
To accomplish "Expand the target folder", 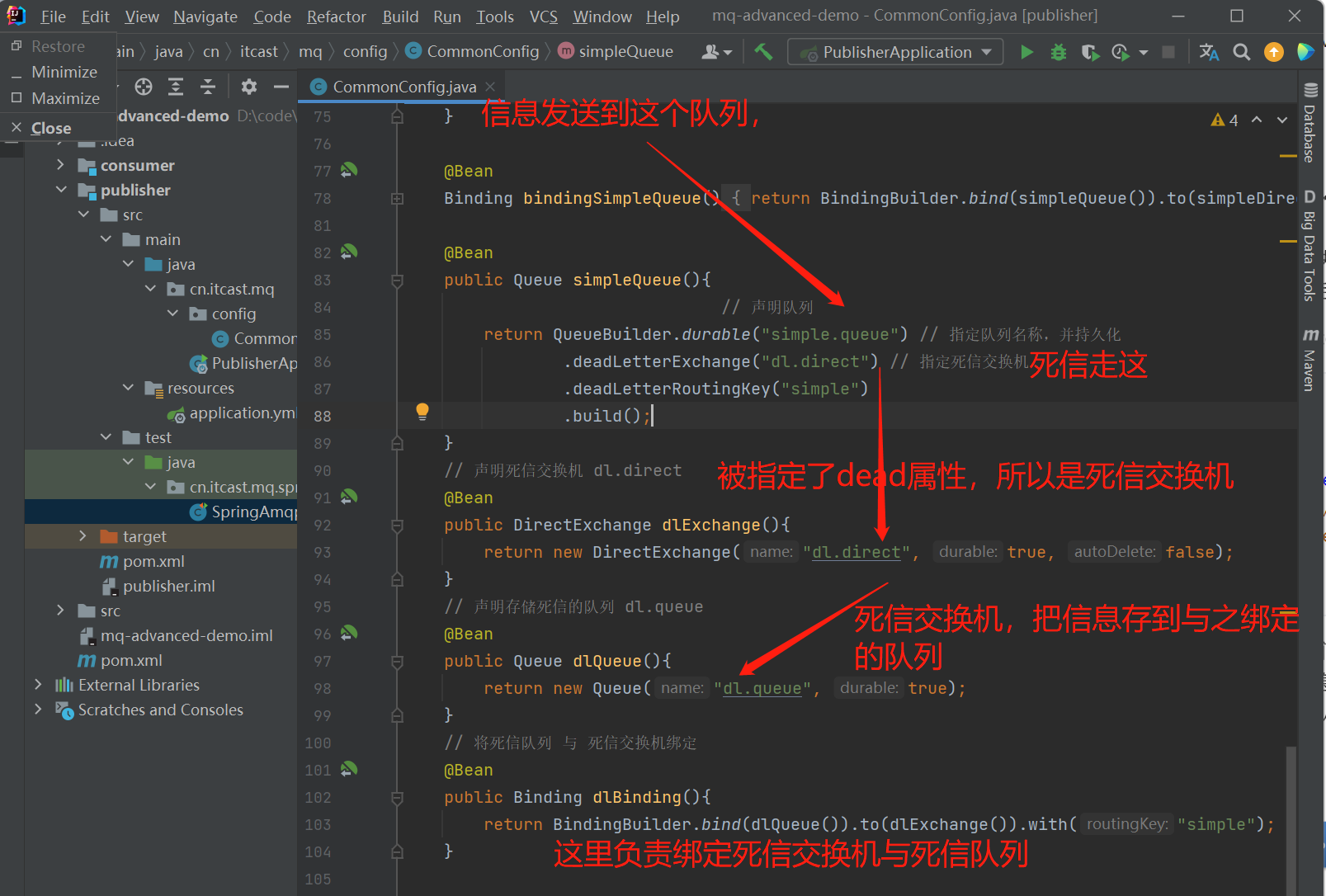I will [83, 536].
